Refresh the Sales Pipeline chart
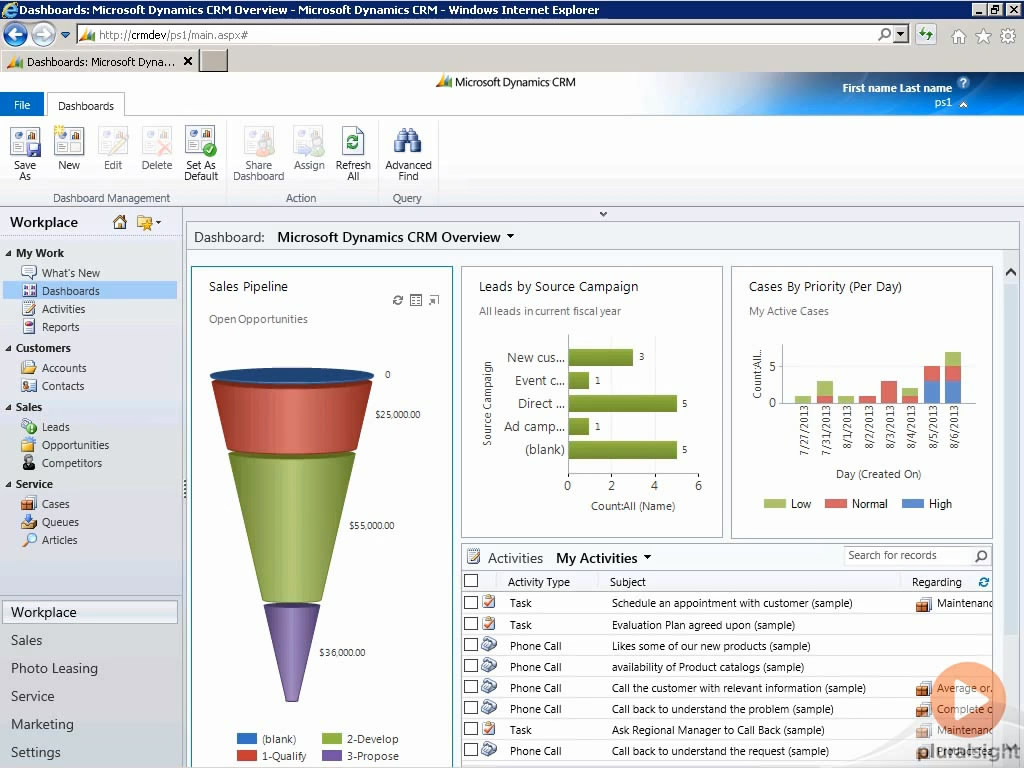 (x=398, y=300)
